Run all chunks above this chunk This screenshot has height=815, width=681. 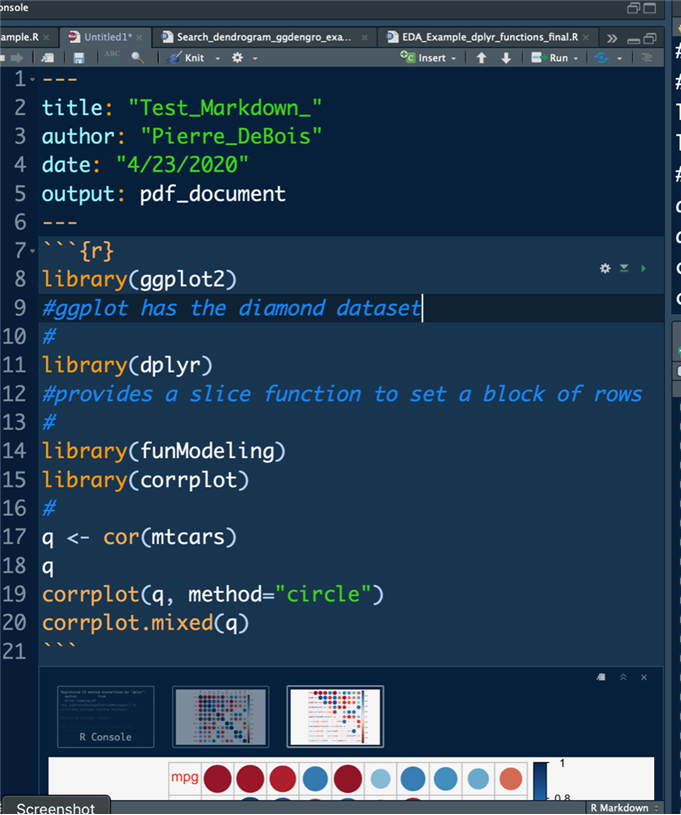(624, 268)
